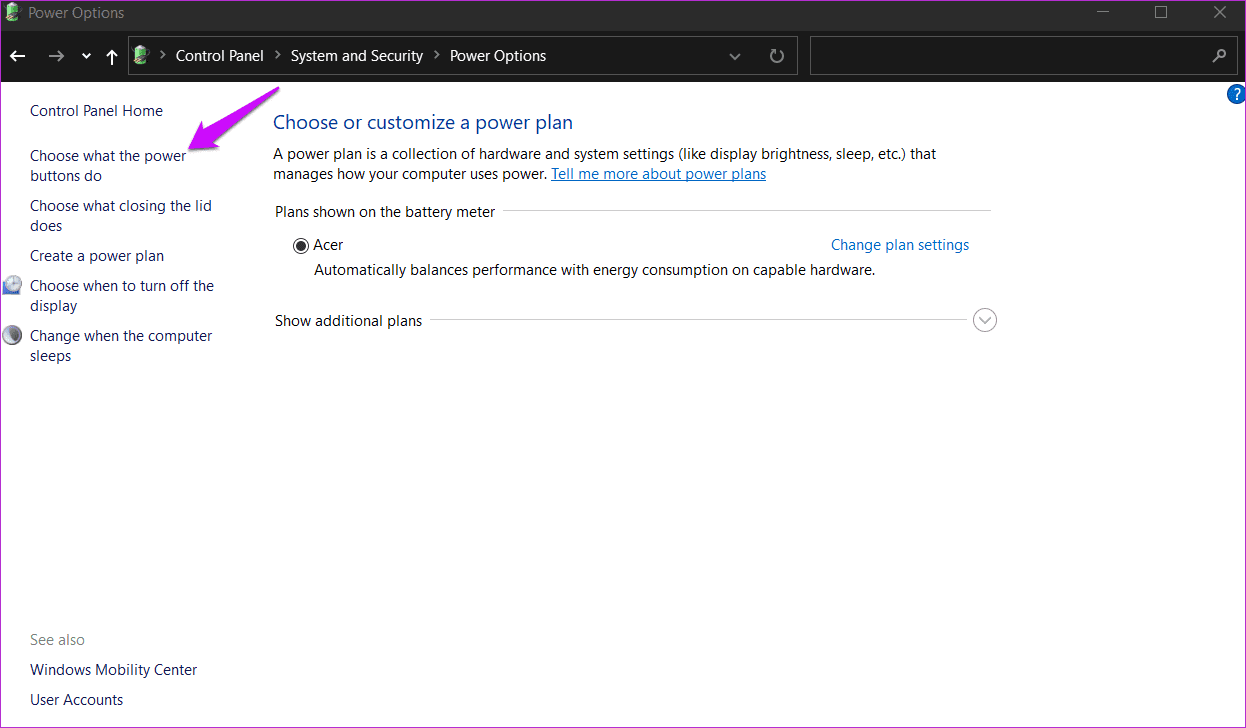Open Create a power plan
Screen dimensions: 1246x728
pyautogui.click(x=97, y=256)
